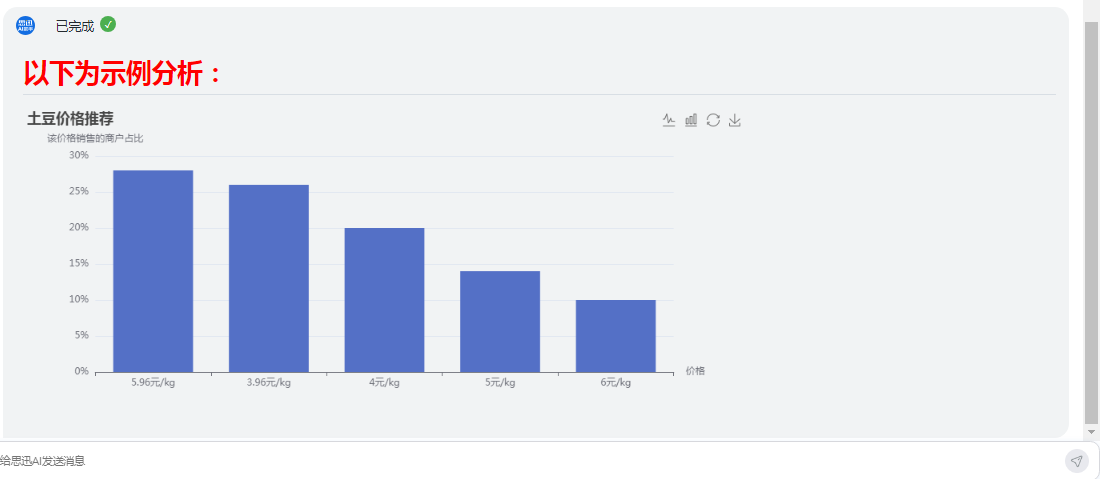
Task: Switch chart to line chart view
Action: click(669, 120)
